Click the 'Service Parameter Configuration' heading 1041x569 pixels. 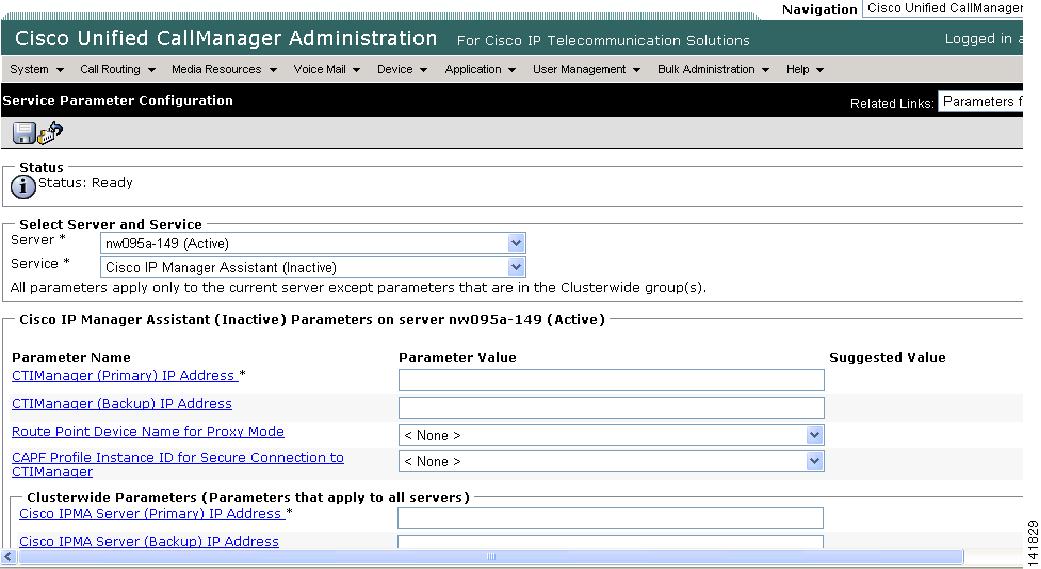pos(118,100)
